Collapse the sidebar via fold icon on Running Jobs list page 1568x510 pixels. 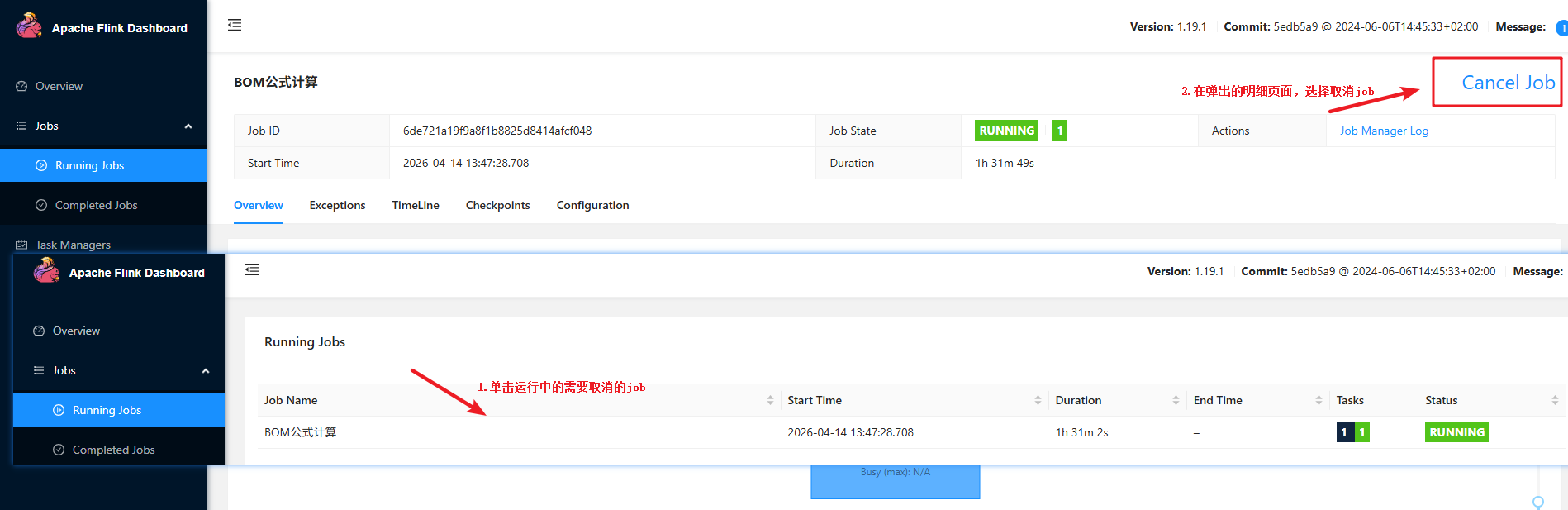tap(252, 269)
